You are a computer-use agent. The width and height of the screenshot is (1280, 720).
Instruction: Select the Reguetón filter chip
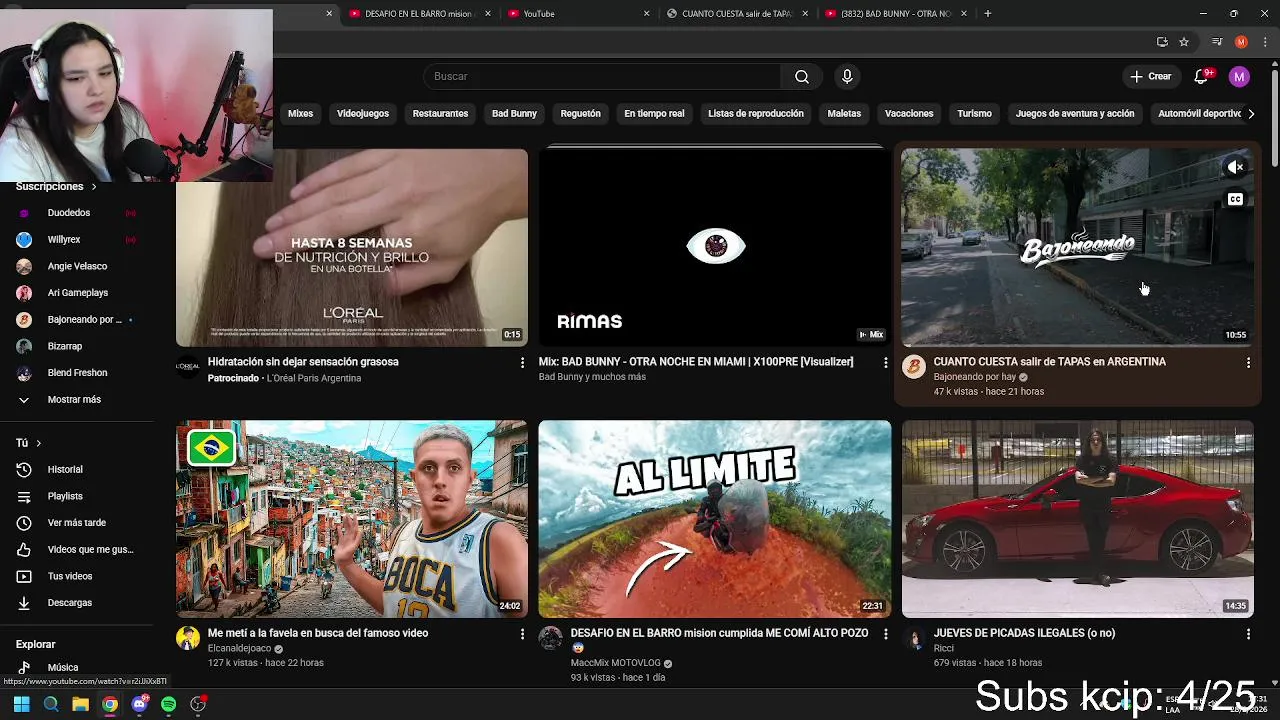pyautogui.click(x=581, y=114)
